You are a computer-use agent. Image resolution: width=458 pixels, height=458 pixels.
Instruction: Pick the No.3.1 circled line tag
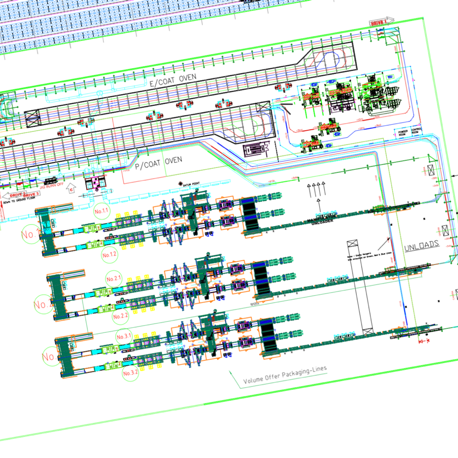pos(124,337)
